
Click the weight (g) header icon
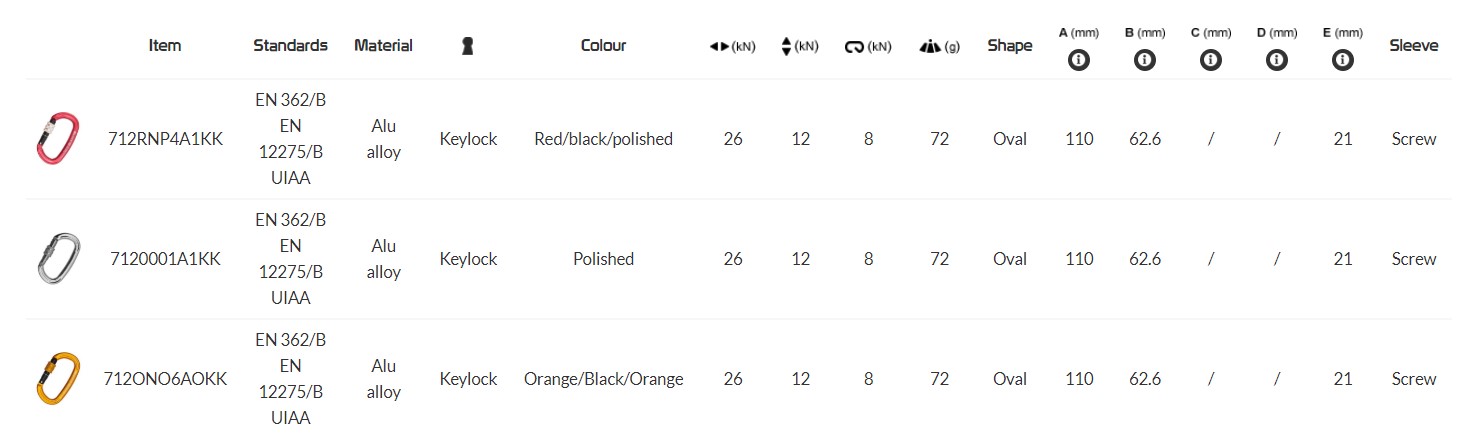tap(928, 46)
